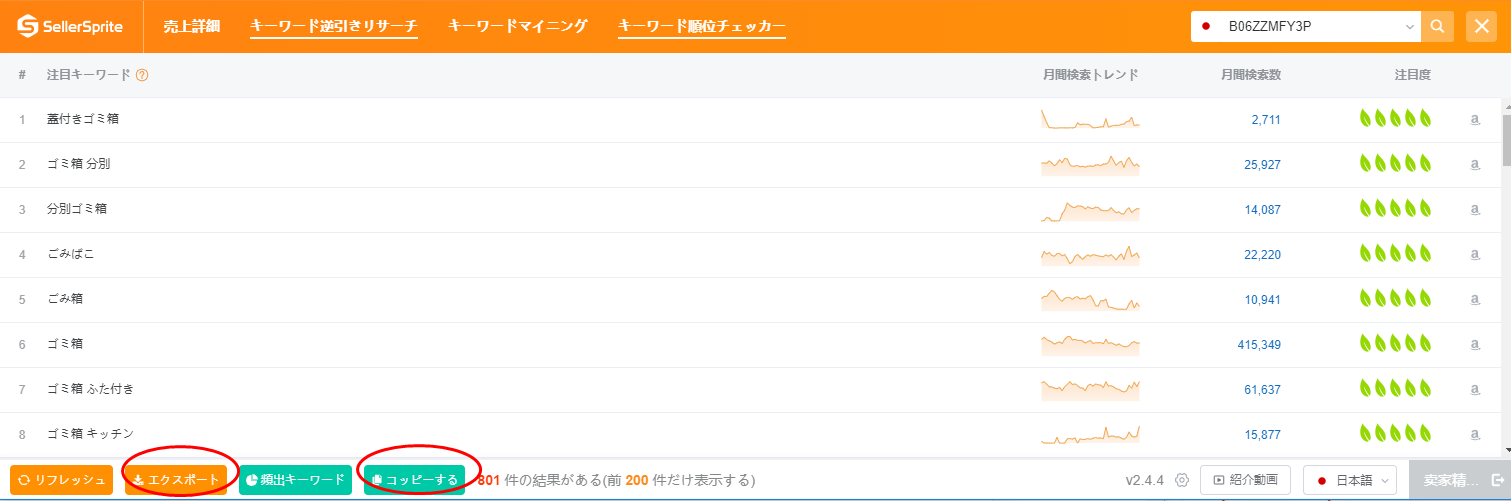Image resolution: width=1511 pixels, height=501 pixels.
Task: Open Amazon link for ゴミ箱 ふた付き row
Action: [1475, 389]
